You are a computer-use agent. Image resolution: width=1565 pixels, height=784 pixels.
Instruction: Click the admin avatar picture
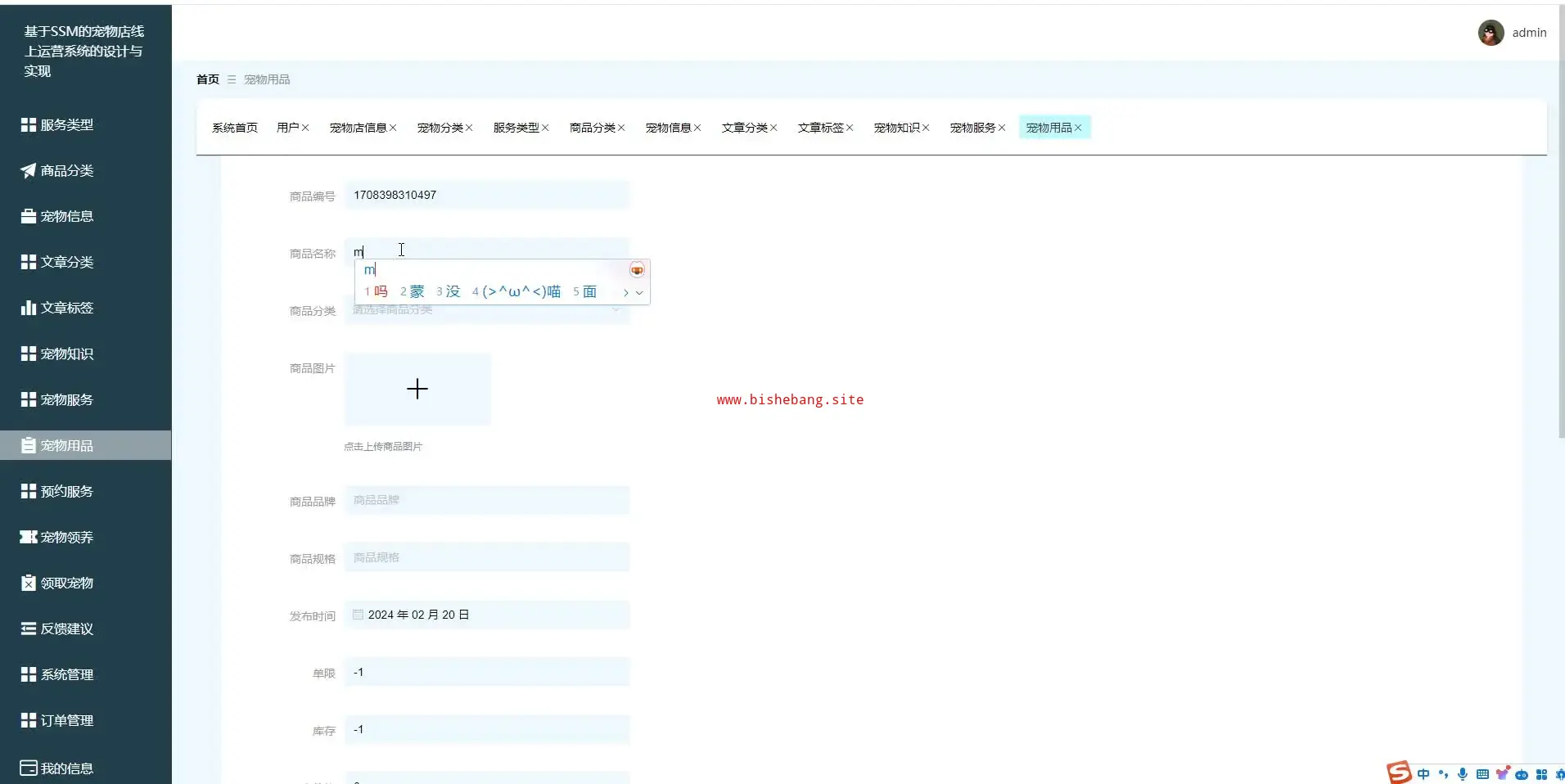(x=1491, y=33)
